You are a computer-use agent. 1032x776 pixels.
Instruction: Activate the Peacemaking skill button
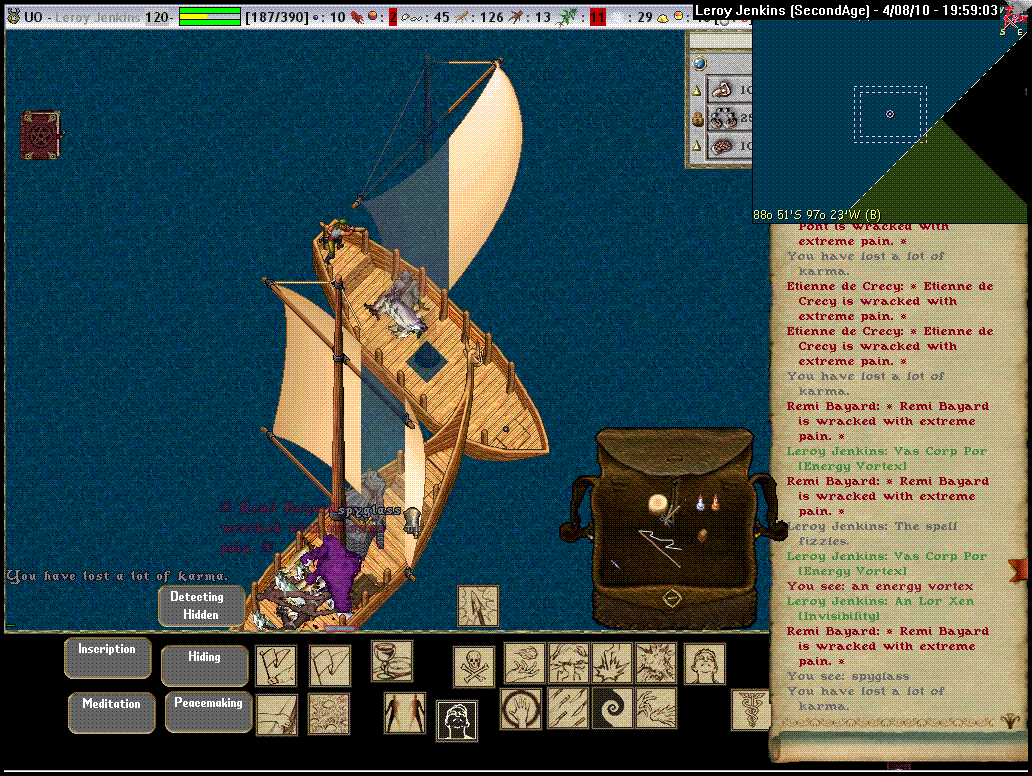(208, 704)
